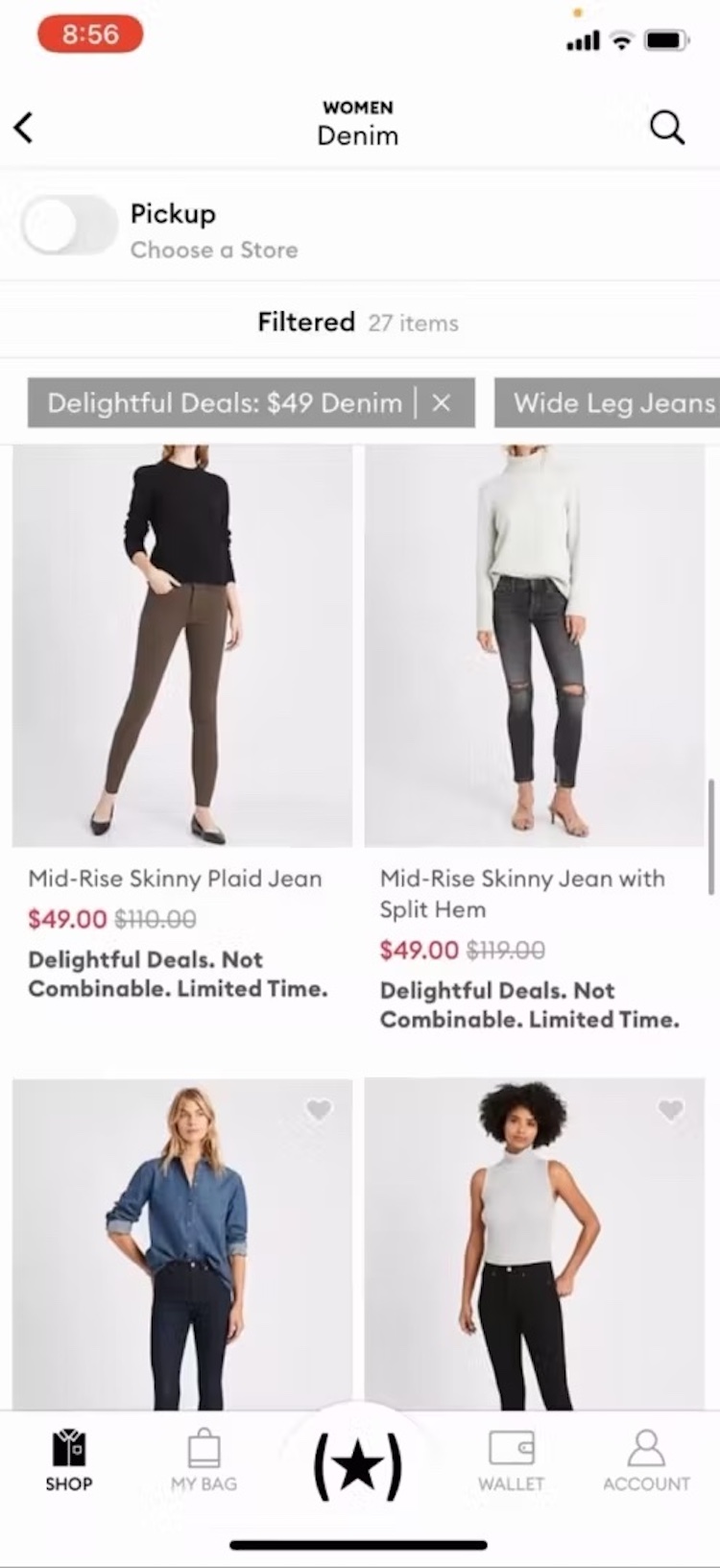The height and width of the screenshot is (1568, 720).
Task: View the brown plaid skinny jean photo
Action: [182, 645]
